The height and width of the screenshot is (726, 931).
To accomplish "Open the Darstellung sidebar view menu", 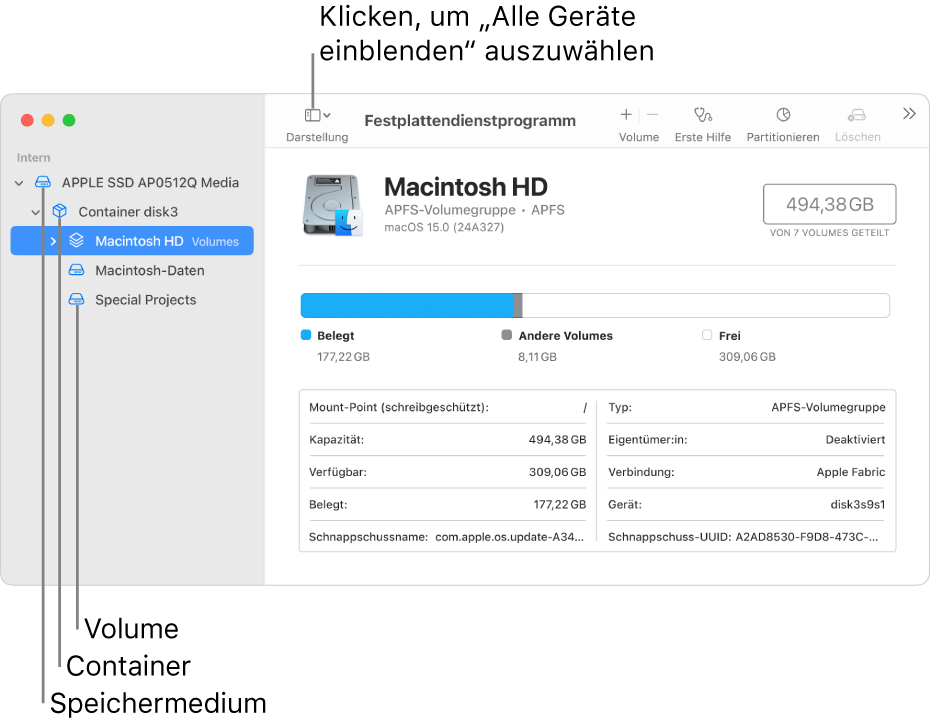I will (318, 115).
